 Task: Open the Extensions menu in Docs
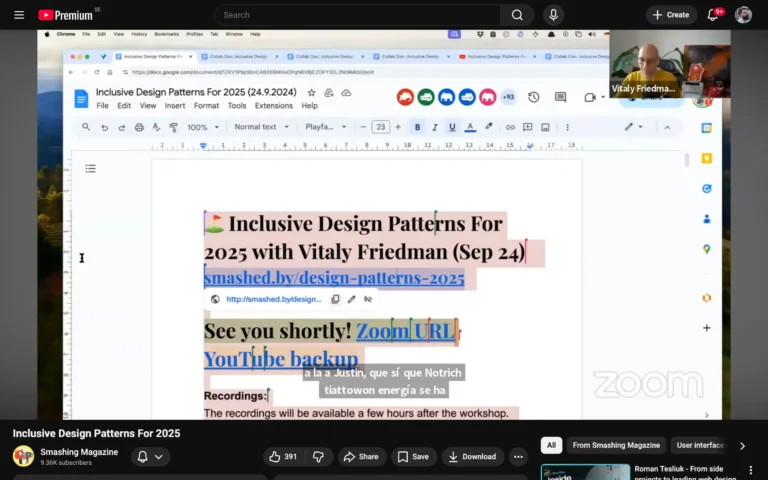(273, 105)
